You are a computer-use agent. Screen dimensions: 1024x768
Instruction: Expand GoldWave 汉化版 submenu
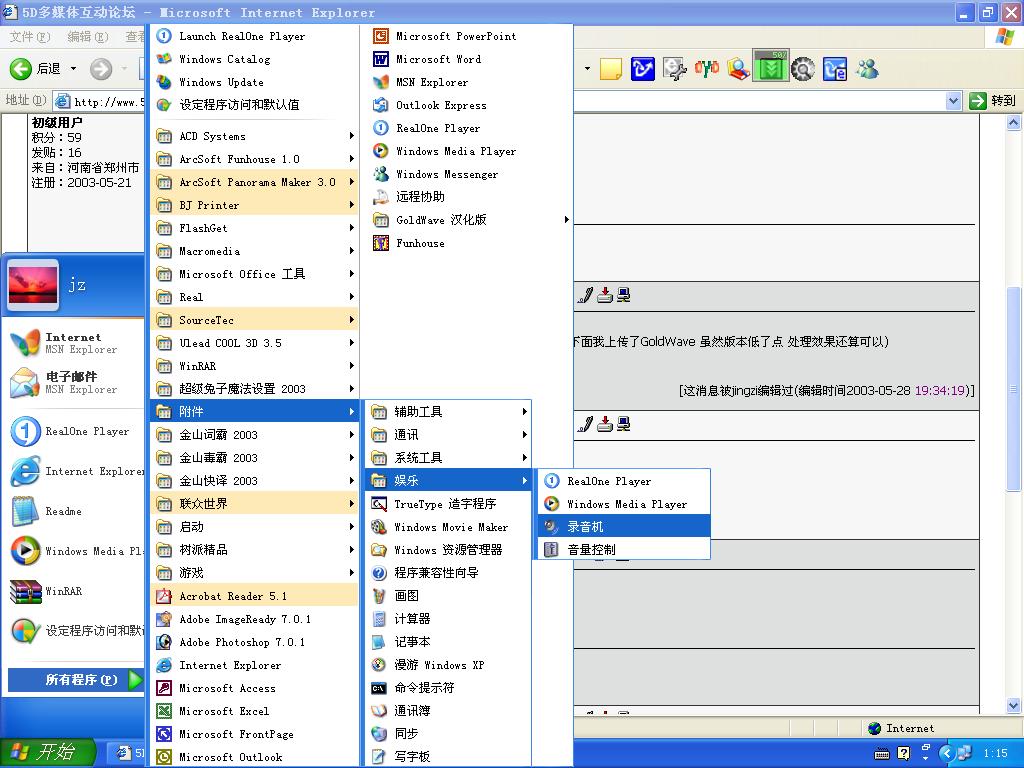point(466,219)
